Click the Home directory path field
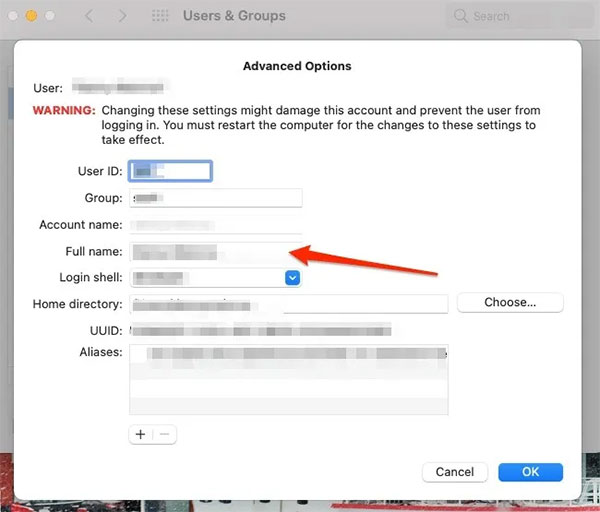 click(x=288, y=304)
